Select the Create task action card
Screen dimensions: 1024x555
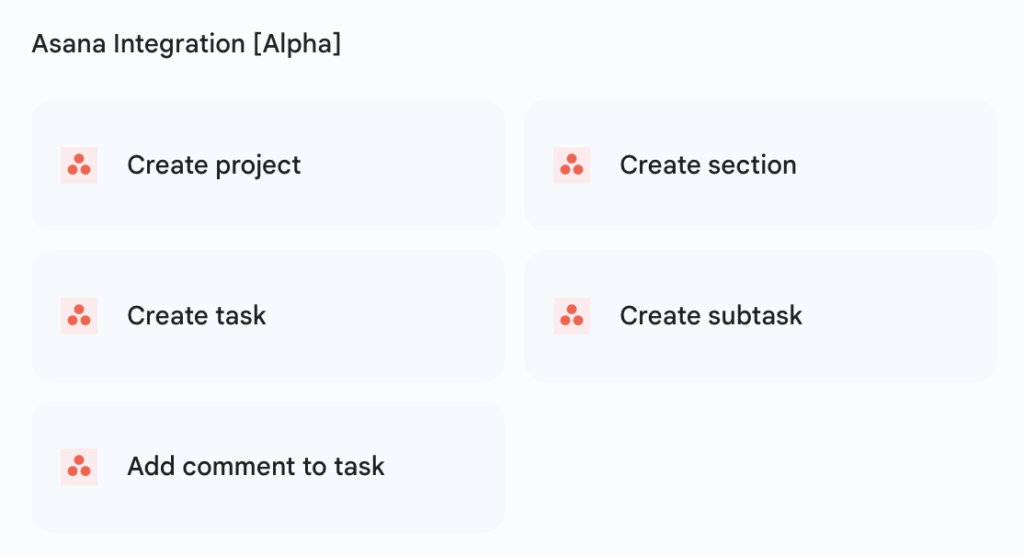(x=268, y=316)
